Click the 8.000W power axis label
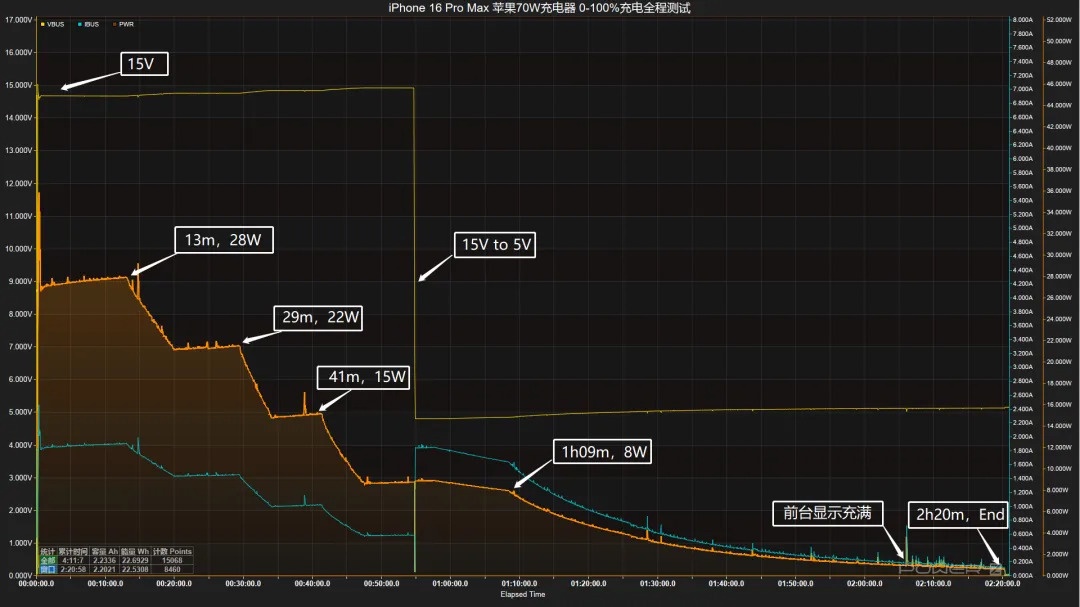 (x=1059, y=490)
